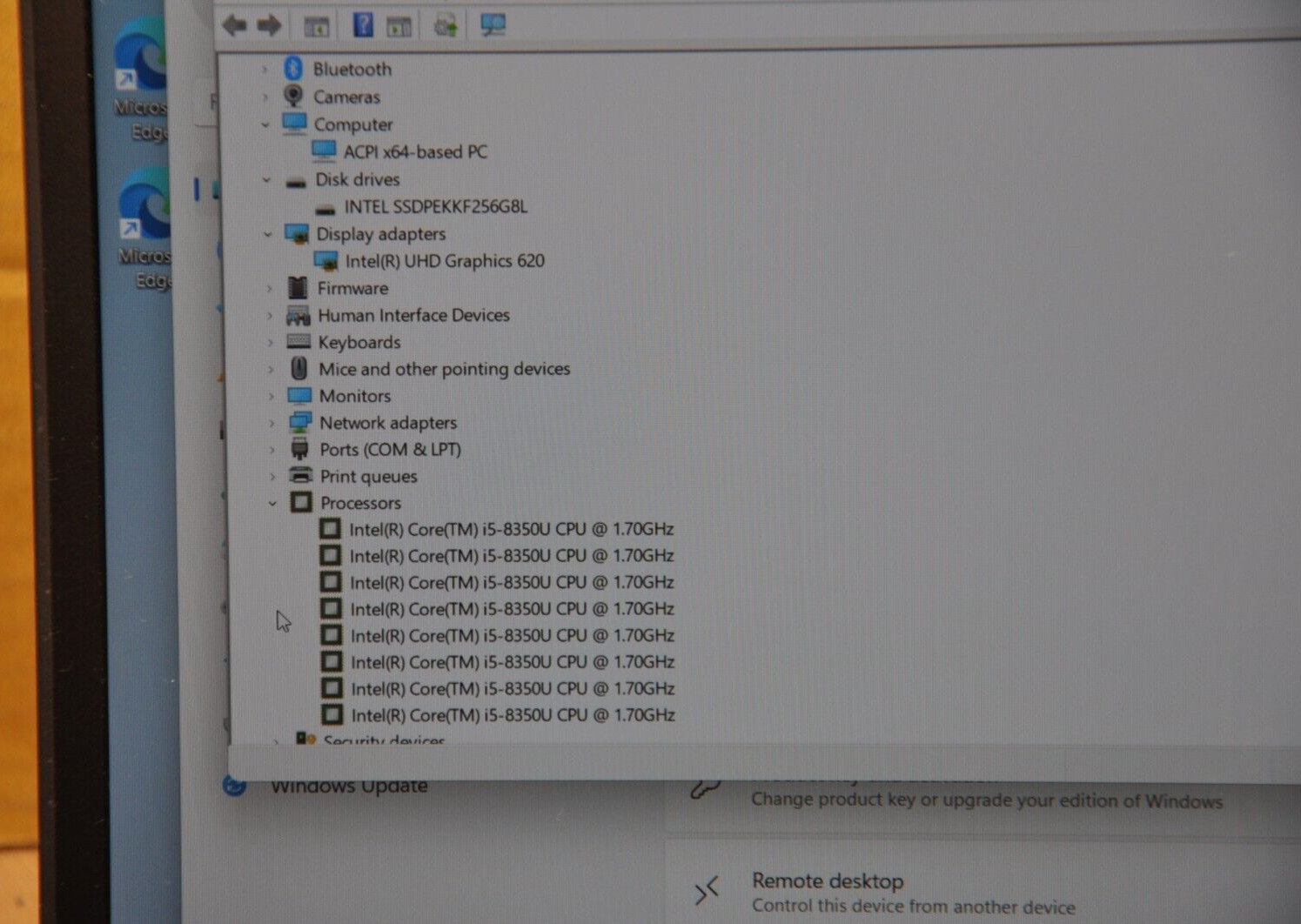
Task: Expand the Ports (COM & LPT) node
Action: [x=272, y=450]
